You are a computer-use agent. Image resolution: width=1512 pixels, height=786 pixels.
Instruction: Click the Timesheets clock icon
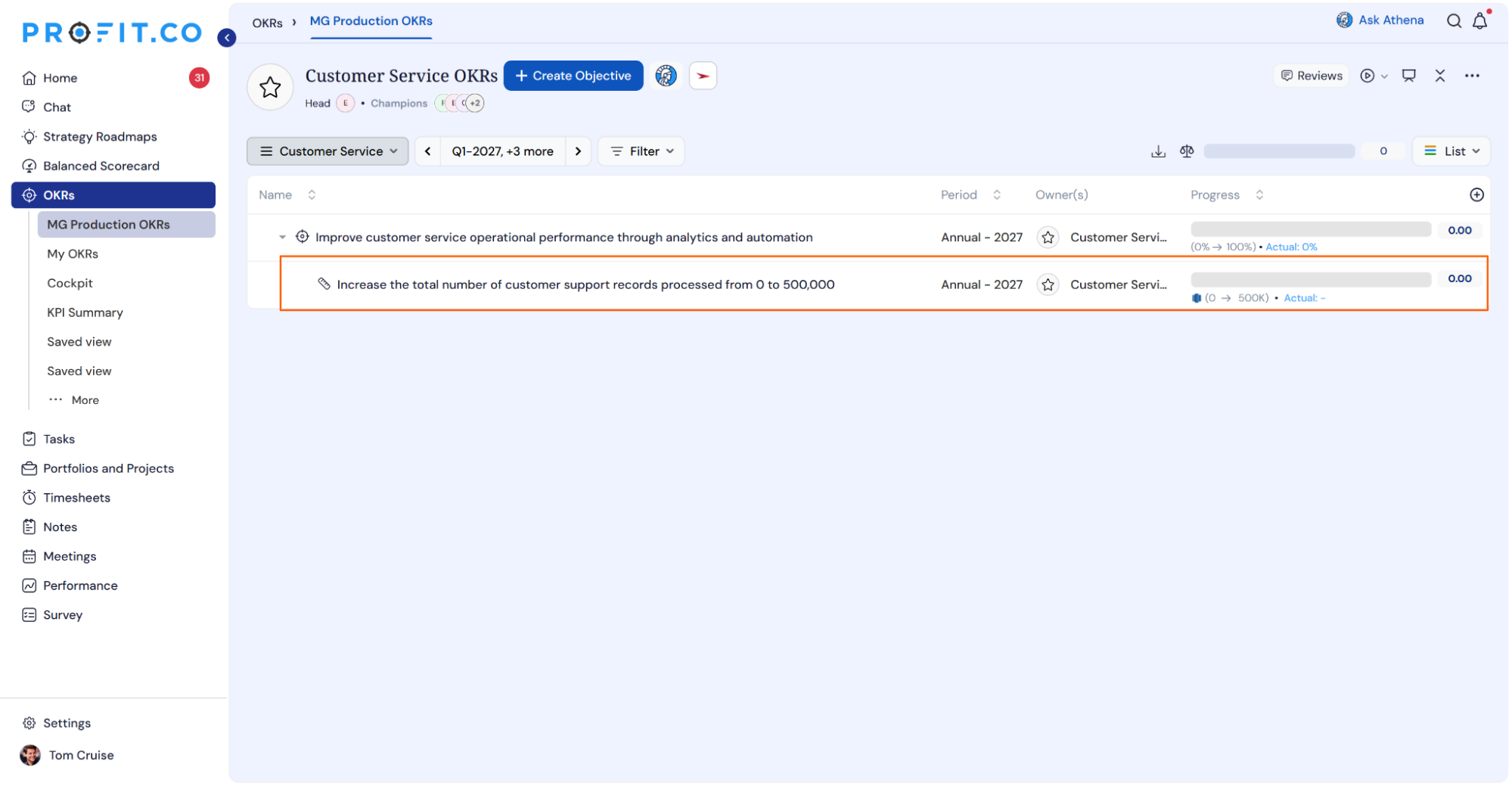point(29,498)
